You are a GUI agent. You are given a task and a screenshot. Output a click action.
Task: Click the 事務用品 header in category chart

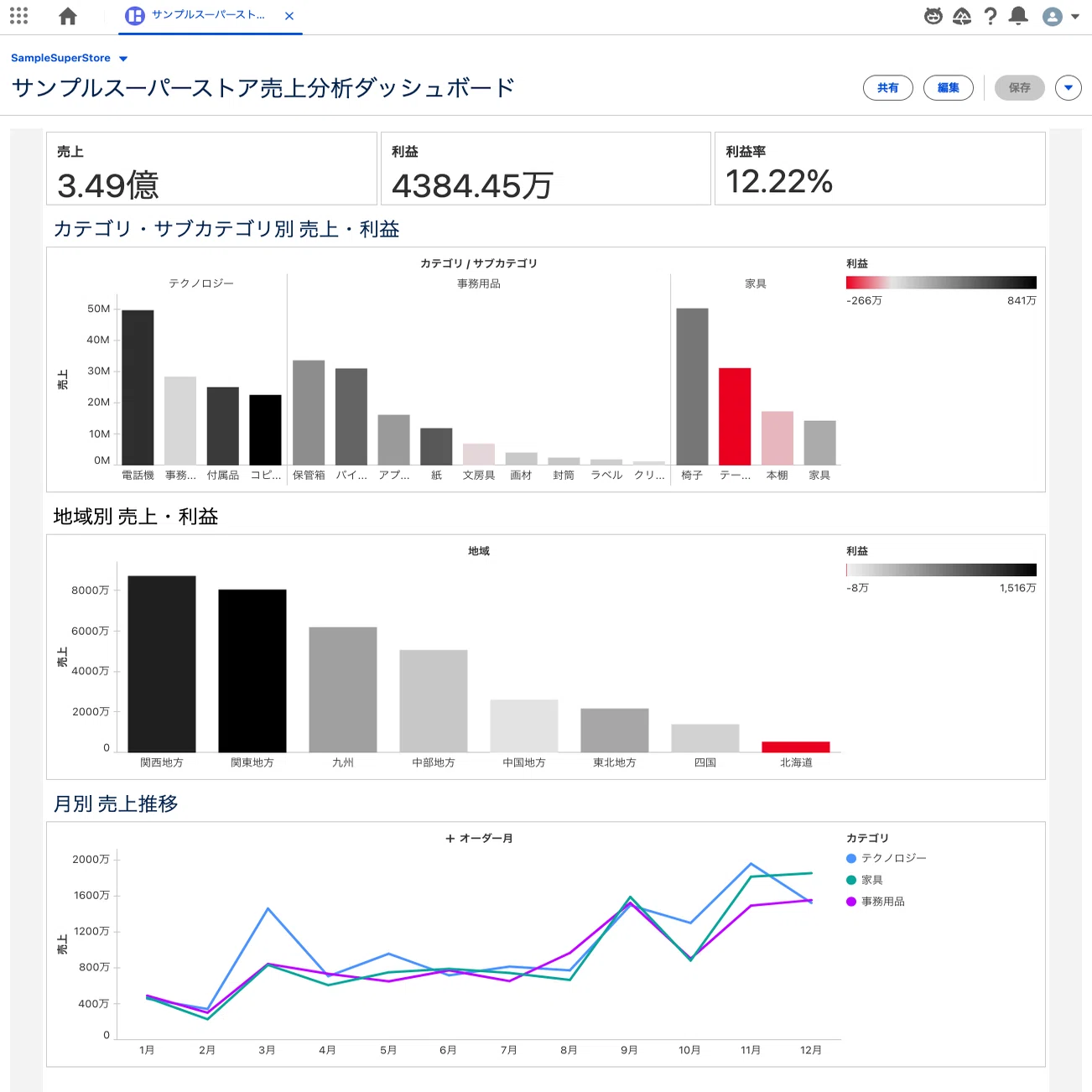point(479,283)
